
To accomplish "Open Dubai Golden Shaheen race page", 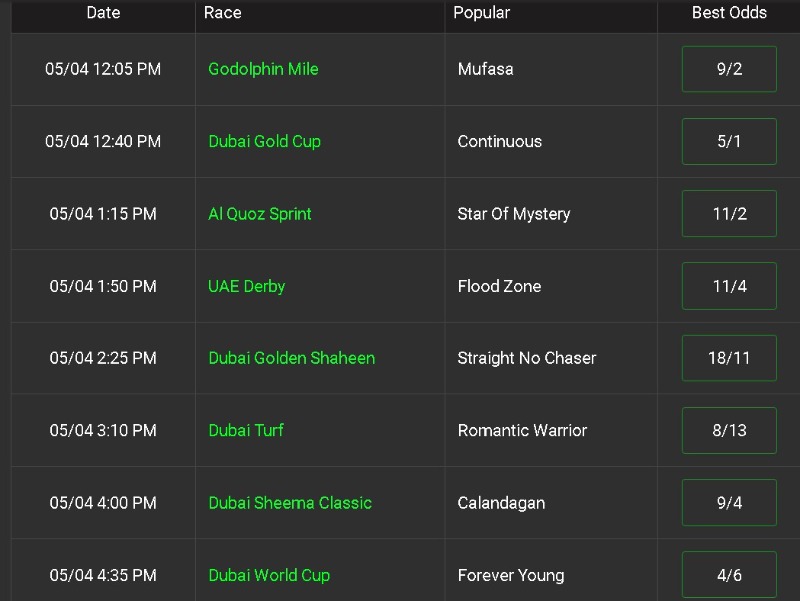I will [291, 358].
